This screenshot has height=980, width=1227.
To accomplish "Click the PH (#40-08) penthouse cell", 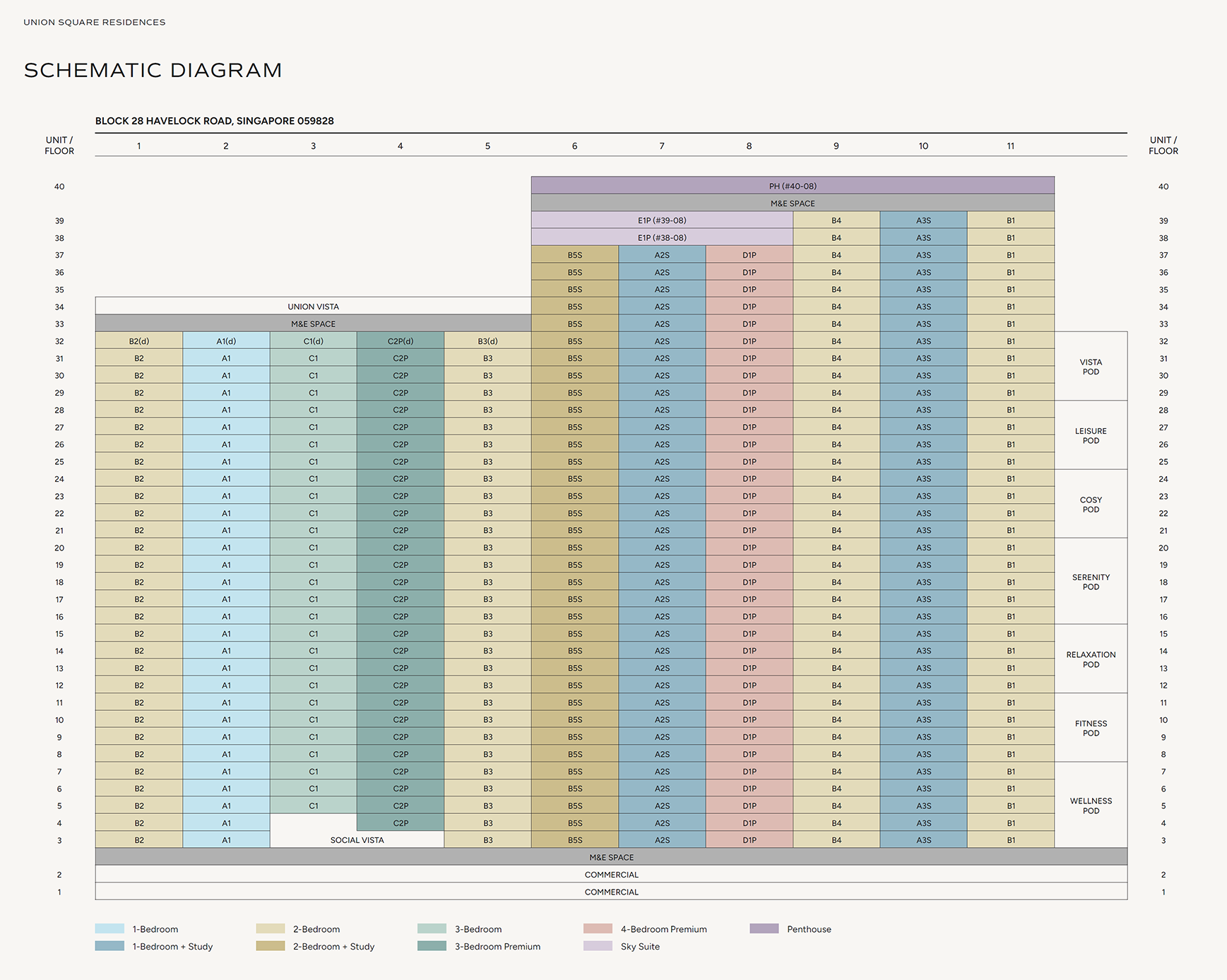I will [x=792, y=186].
